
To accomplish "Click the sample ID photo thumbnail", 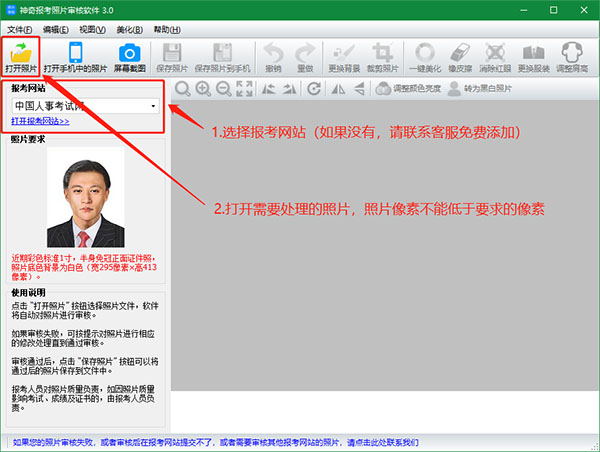I will (x=85, y=200).
